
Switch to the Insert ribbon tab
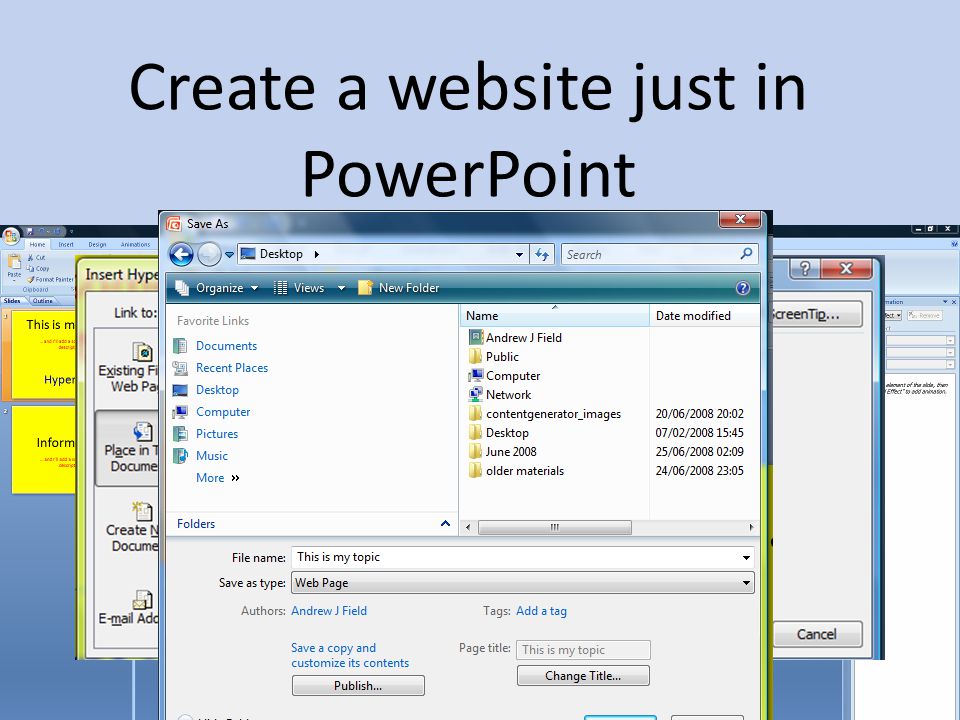coord(66,244)
